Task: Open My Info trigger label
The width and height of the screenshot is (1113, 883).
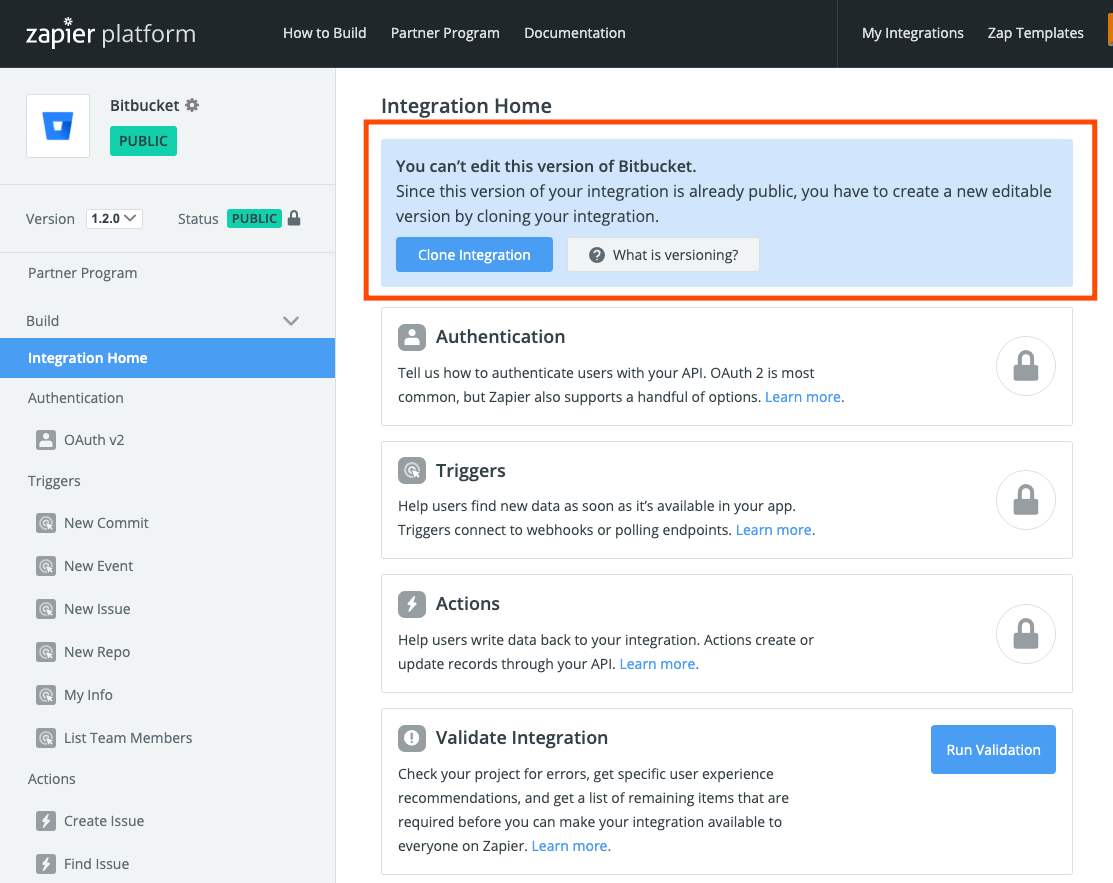Action: click(88, 695)
